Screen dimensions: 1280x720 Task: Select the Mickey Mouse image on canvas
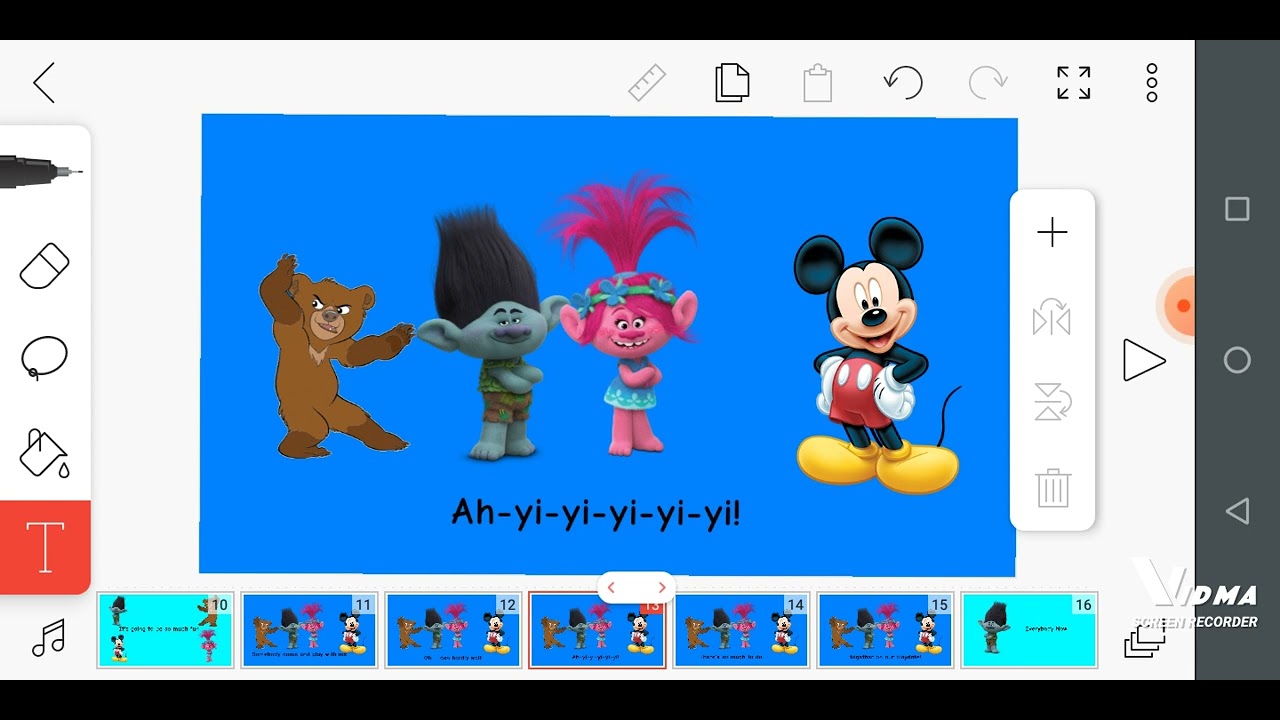(876, 355)
